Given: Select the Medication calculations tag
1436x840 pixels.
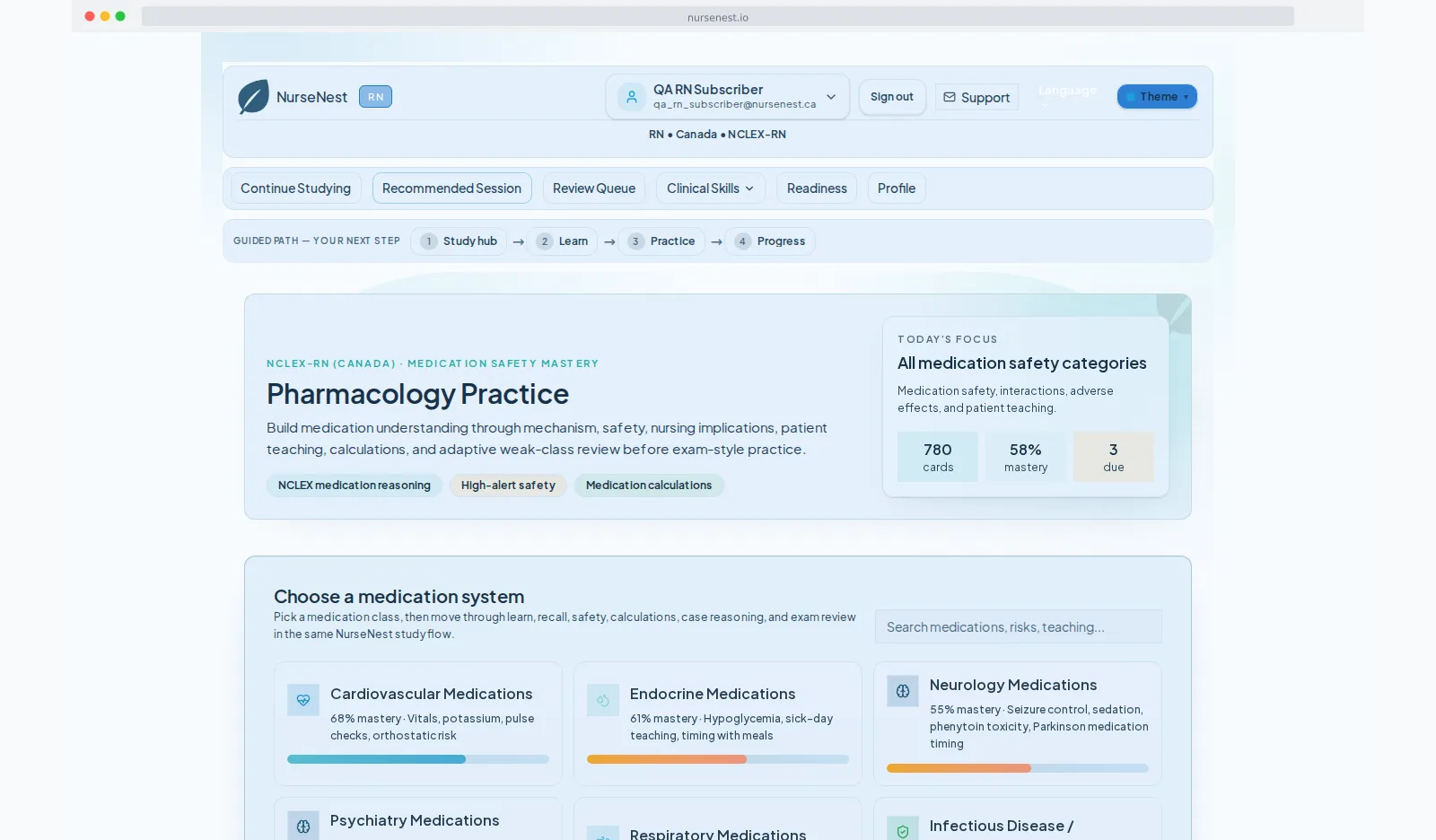Looking at the screenshot, I should tap(649, 486).
